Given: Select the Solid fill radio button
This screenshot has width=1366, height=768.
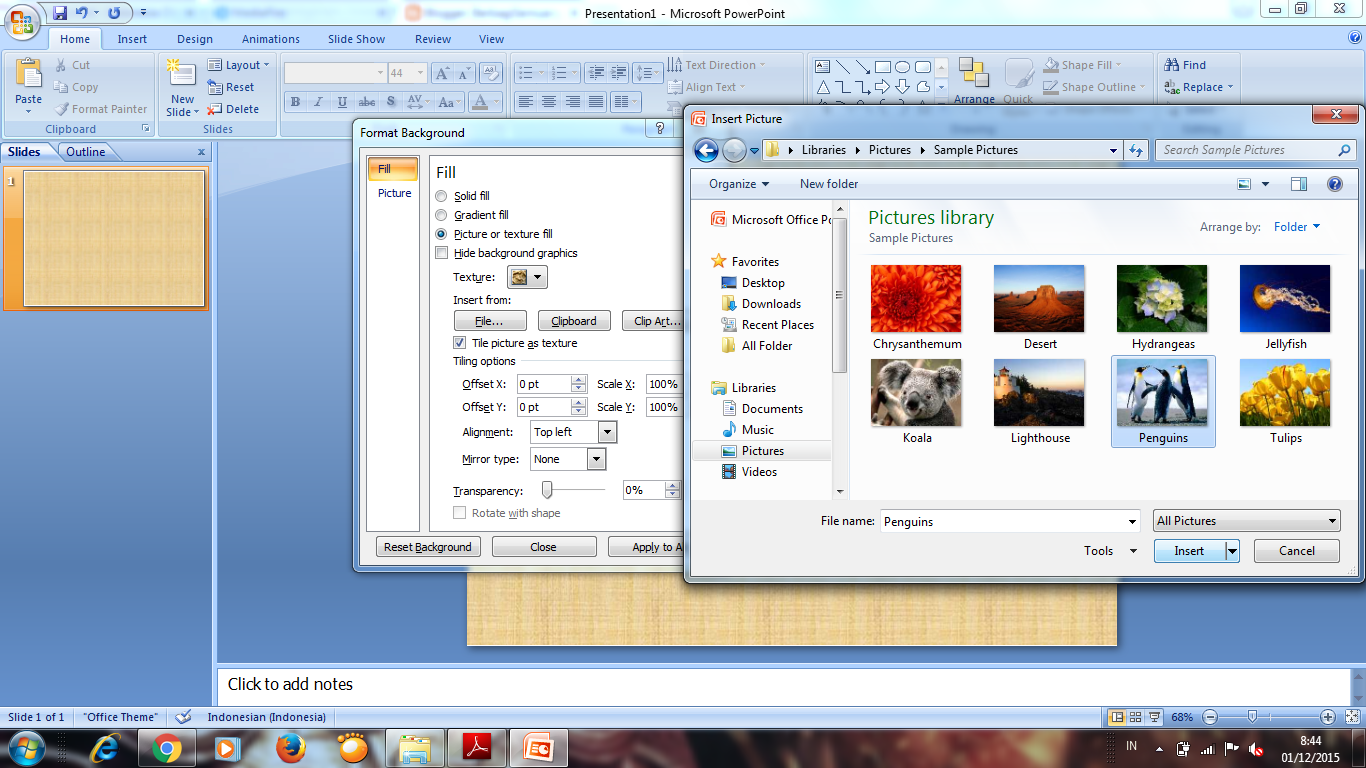Looking at the screenshot, I should point(441,196).
